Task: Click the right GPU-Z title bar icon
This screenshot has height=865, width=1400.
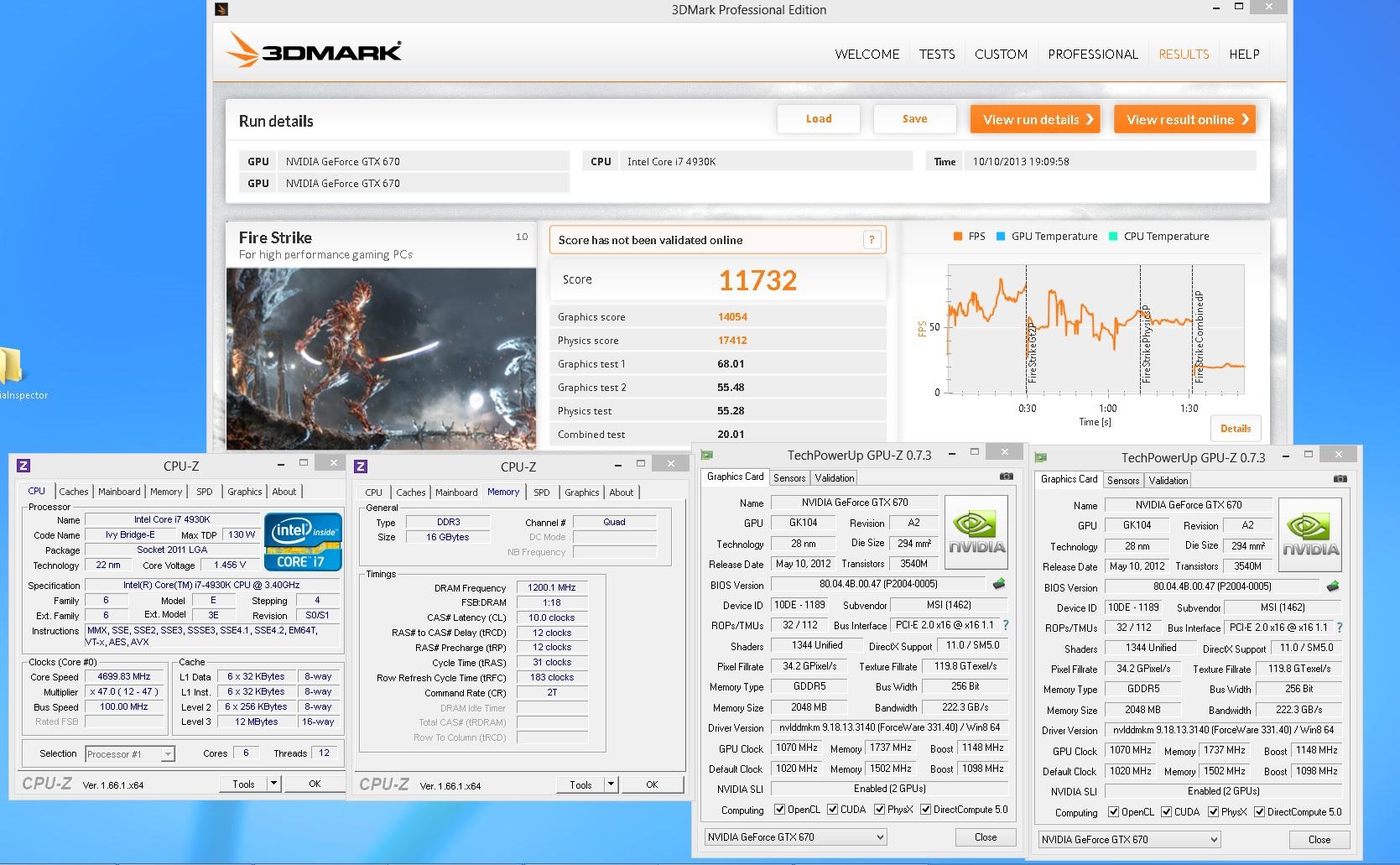Action: point(1041,457)
